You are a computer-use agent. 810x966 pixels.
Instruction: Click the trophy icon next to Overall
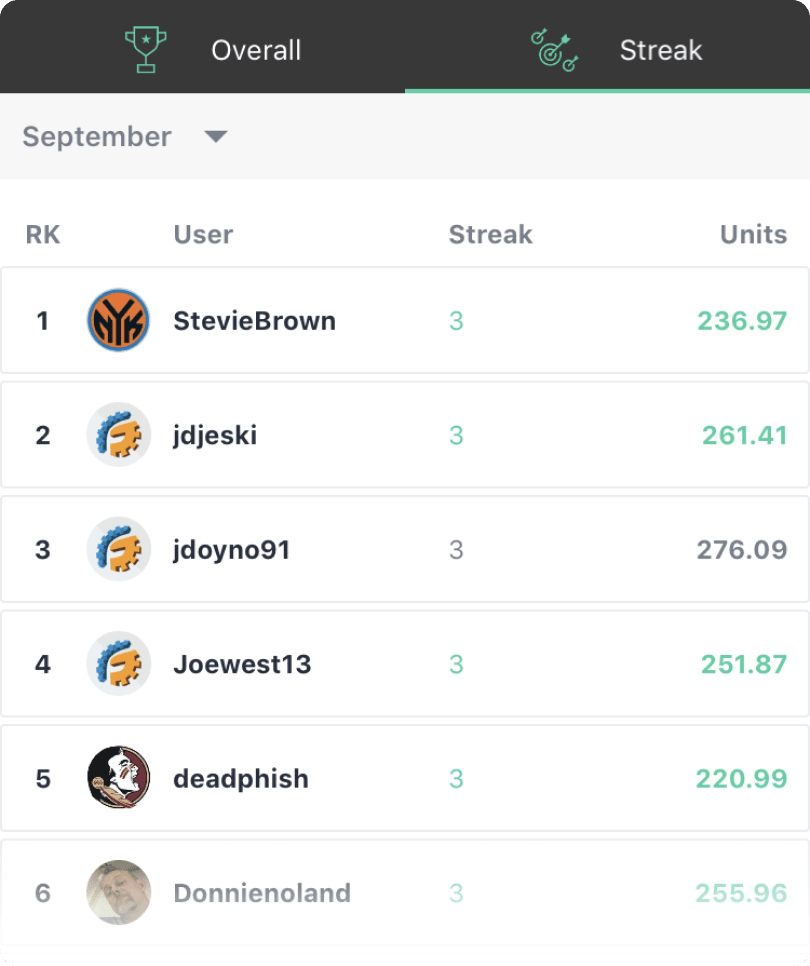pyautogui.click(x=145, y=46)
